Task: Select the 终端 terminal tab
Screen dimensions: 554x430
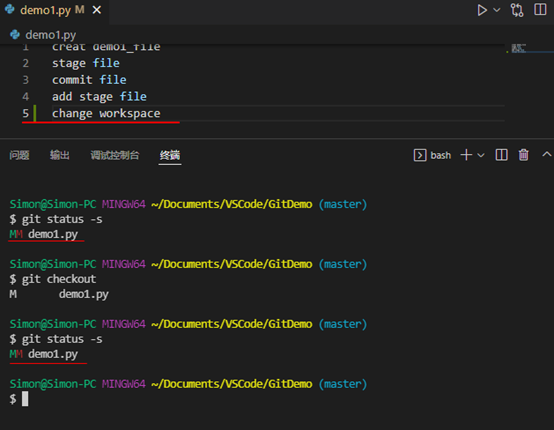Action: pyautogui.click(x=170, y=155)
